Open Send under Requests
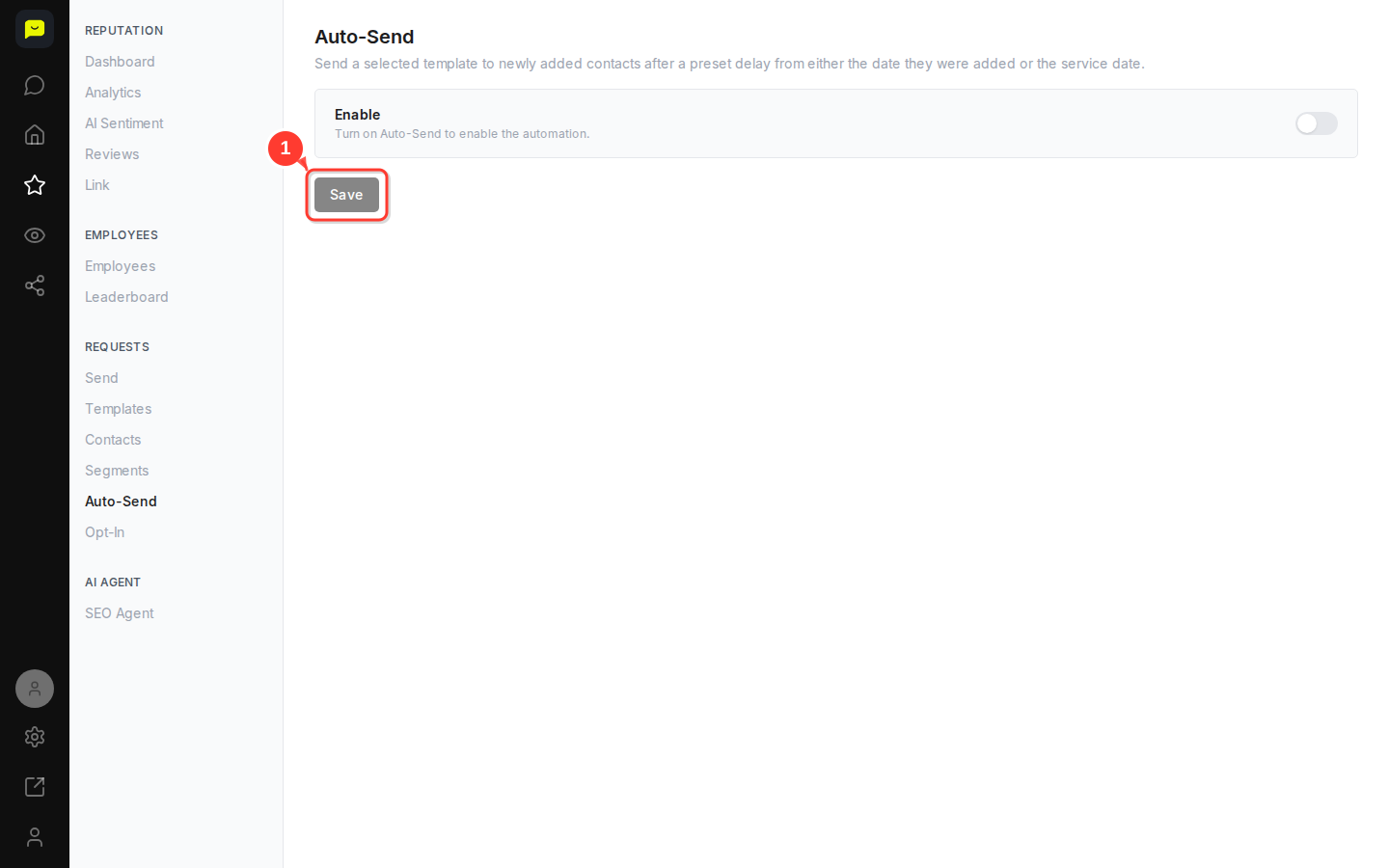This screenshot has width=1389, height=868. coord(101,378)
